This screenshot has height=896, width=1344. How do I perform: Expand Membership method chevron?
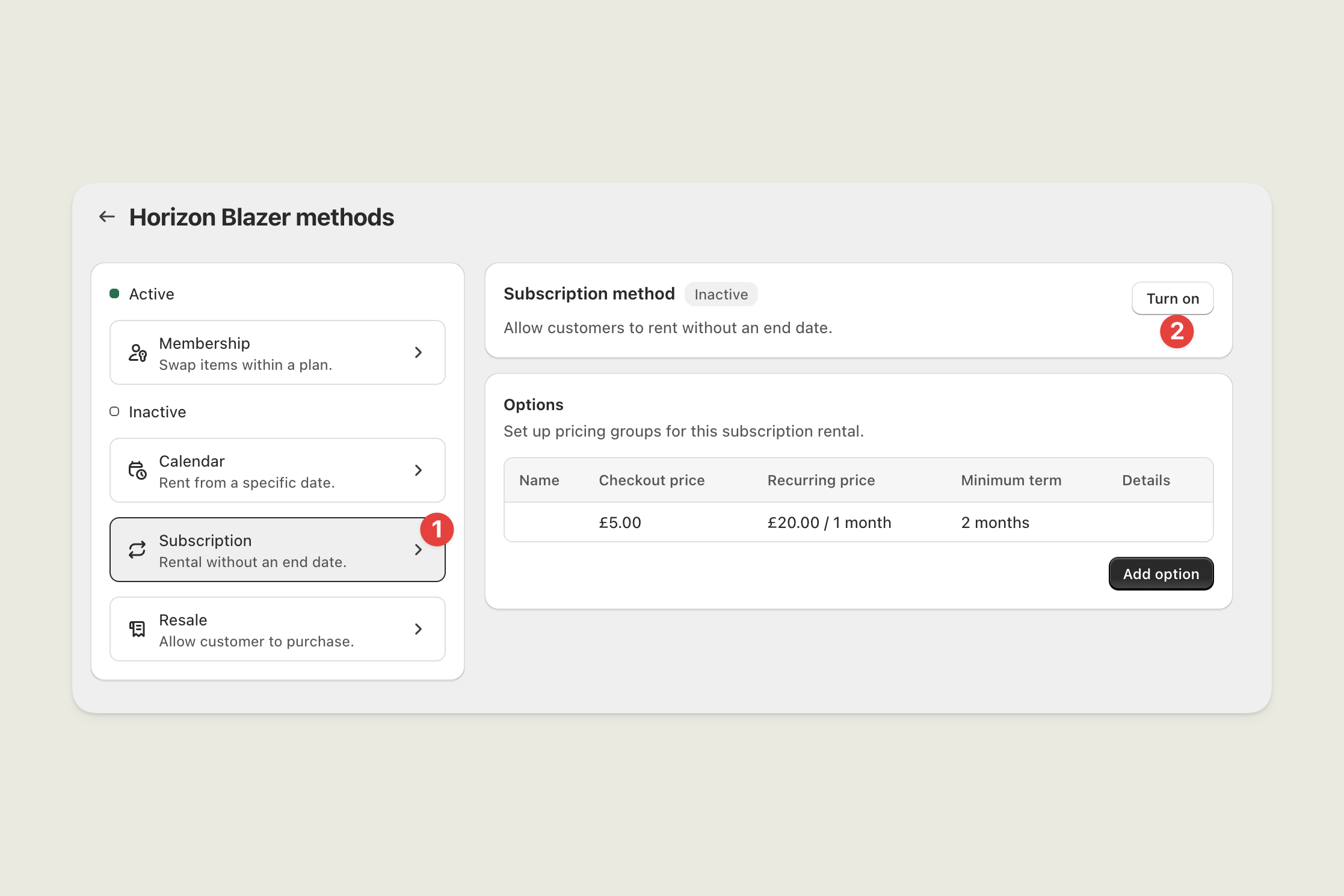pos(419,352)
